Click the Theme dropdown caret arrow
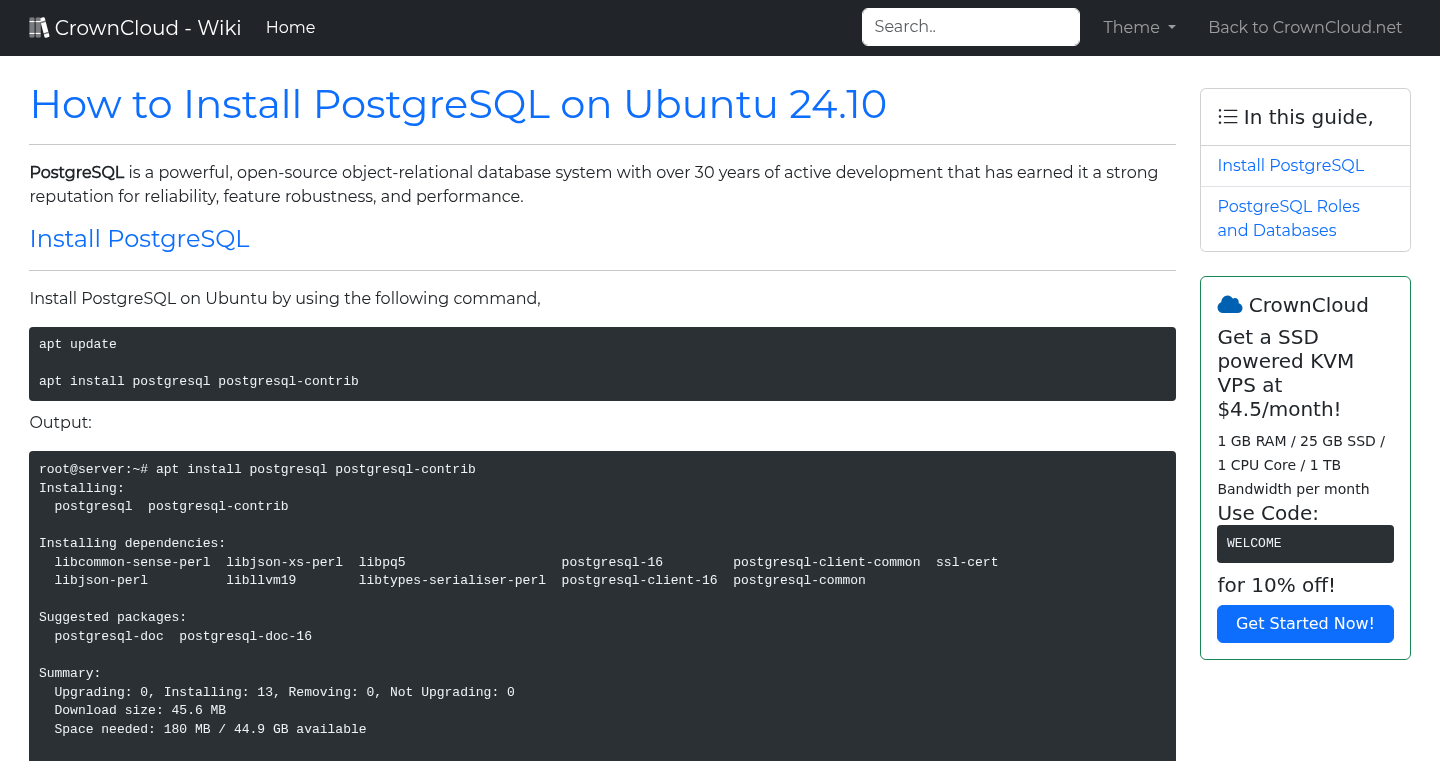The width and height of the screenshot is (1440, 761). pyautogui.click(x=1172, y=27)
